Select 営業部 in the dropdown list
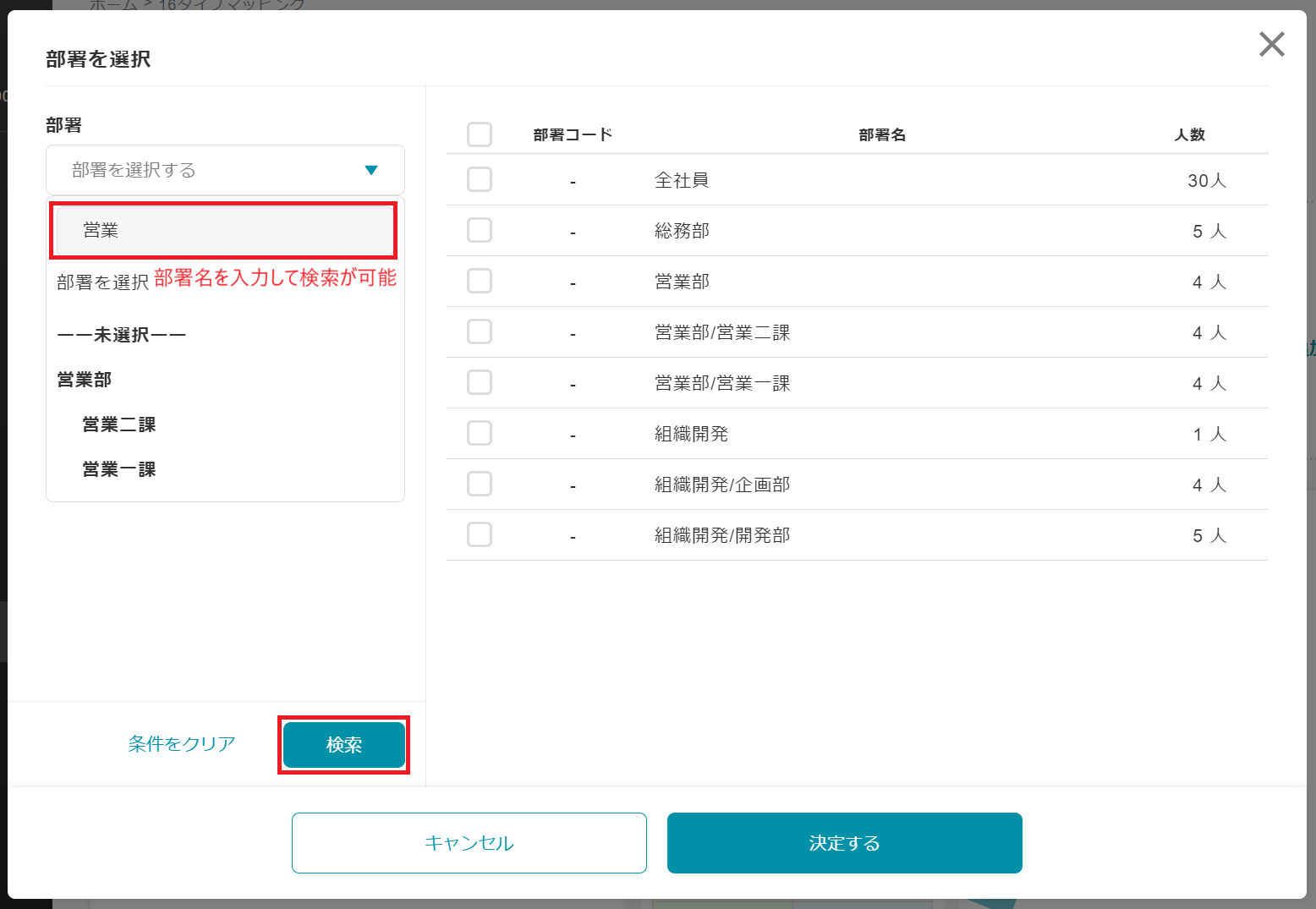Screen dimensions: 1316x909 click(85, 379)
